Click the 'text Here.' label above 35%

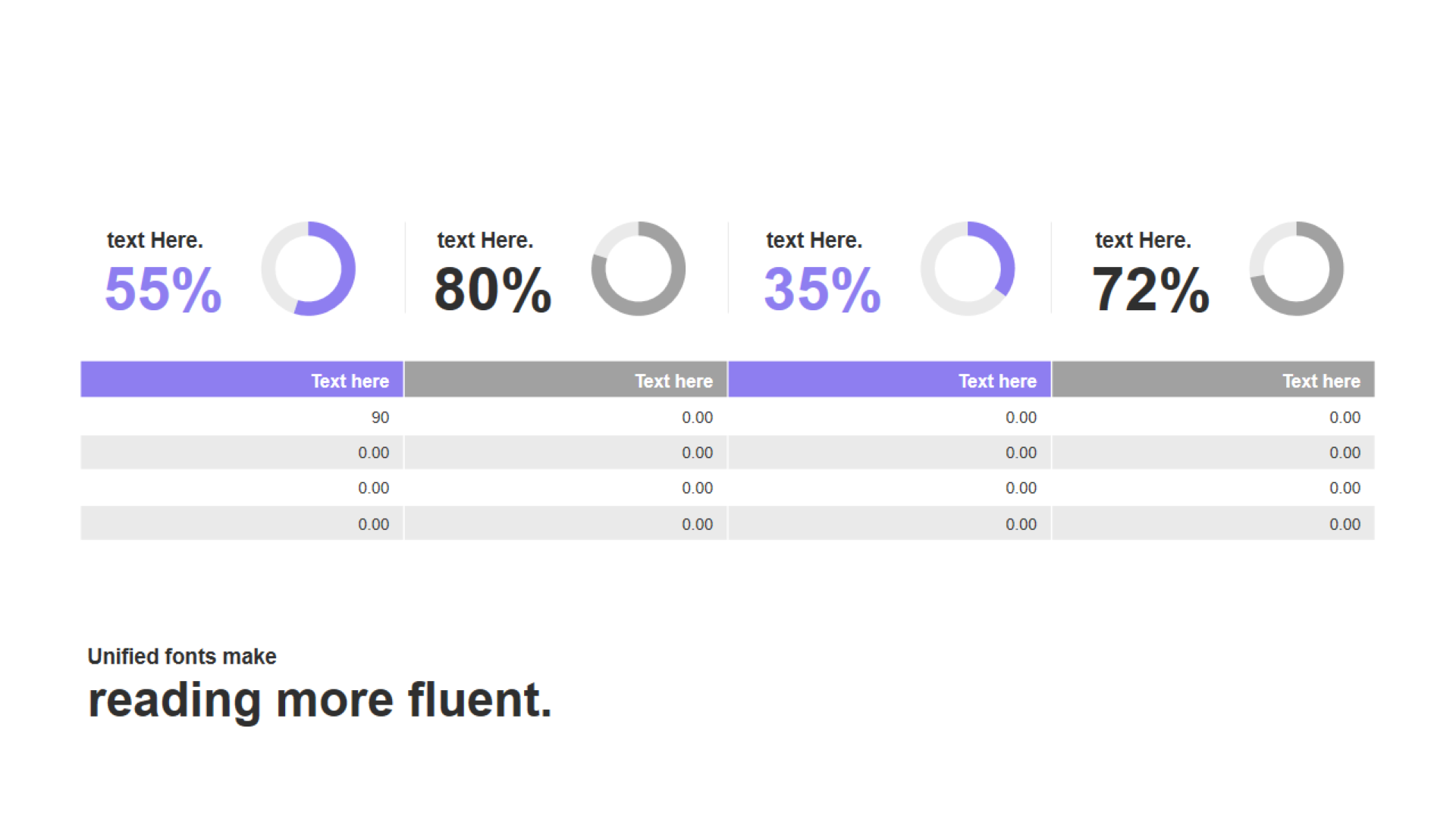coord(814,240)
